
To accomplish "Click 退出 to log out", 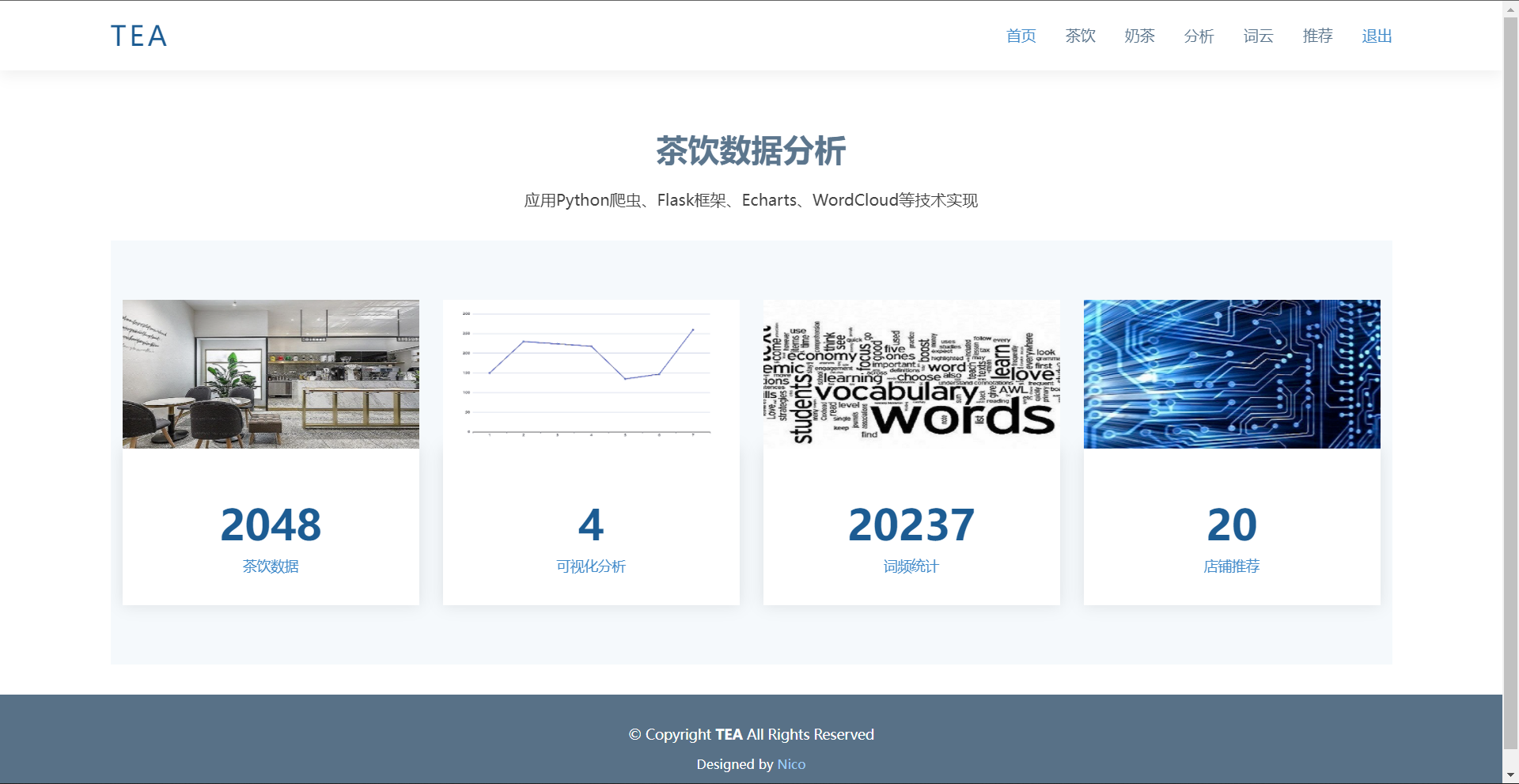I will point(1377,36).
